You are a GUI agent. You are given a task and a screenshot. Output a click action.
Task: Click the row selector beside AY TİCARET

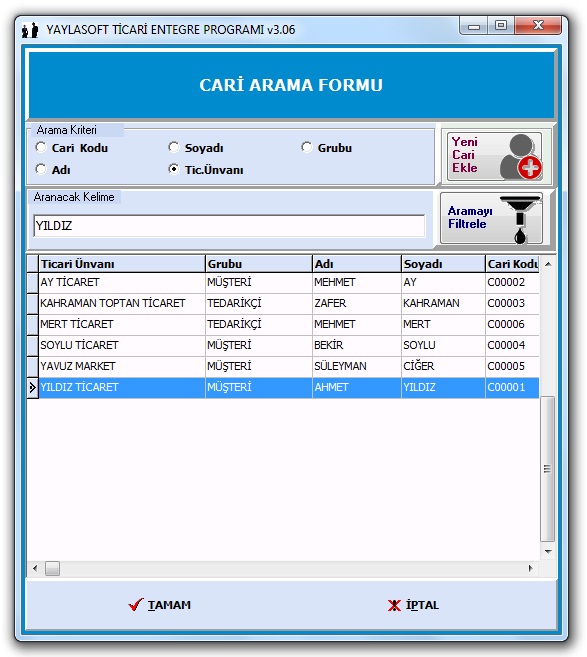(x=32, y=282)
